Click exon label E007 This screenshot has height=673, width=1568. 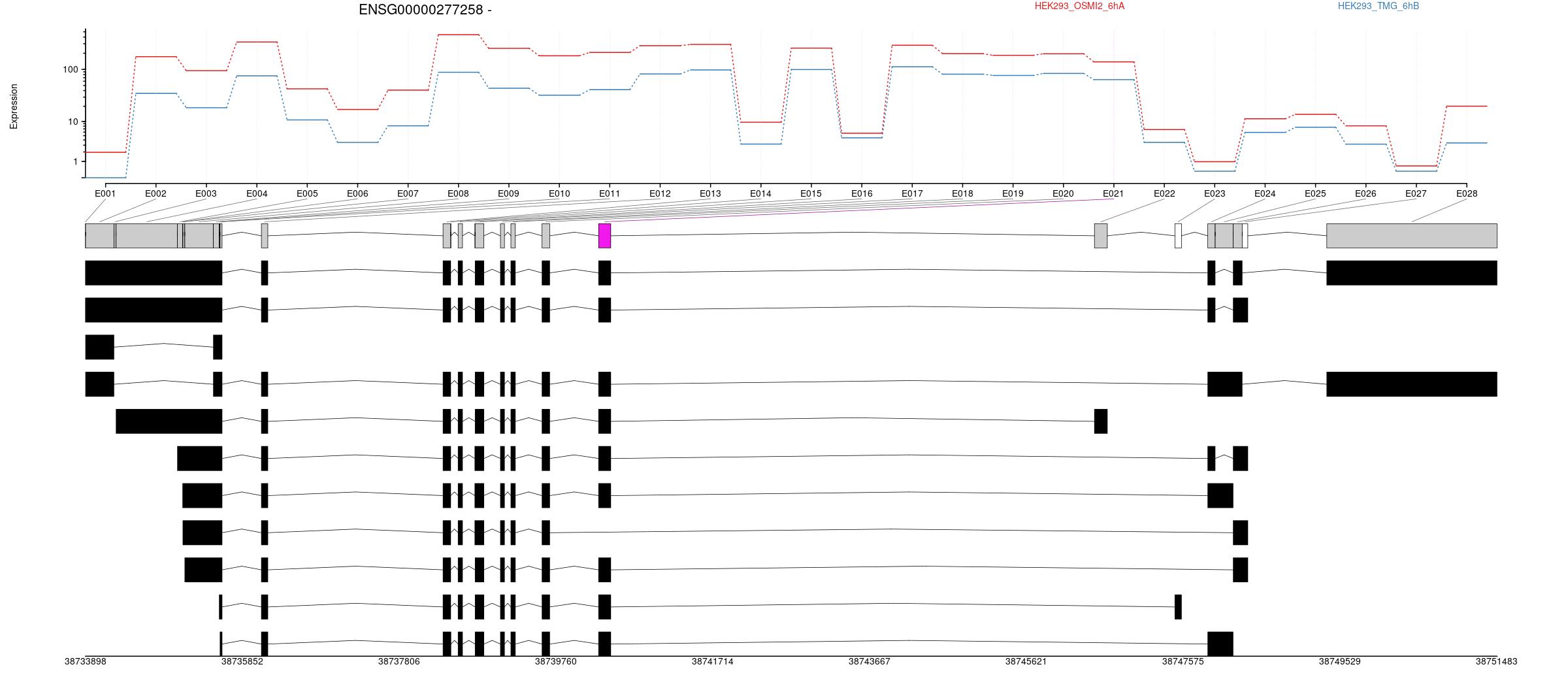408,193
